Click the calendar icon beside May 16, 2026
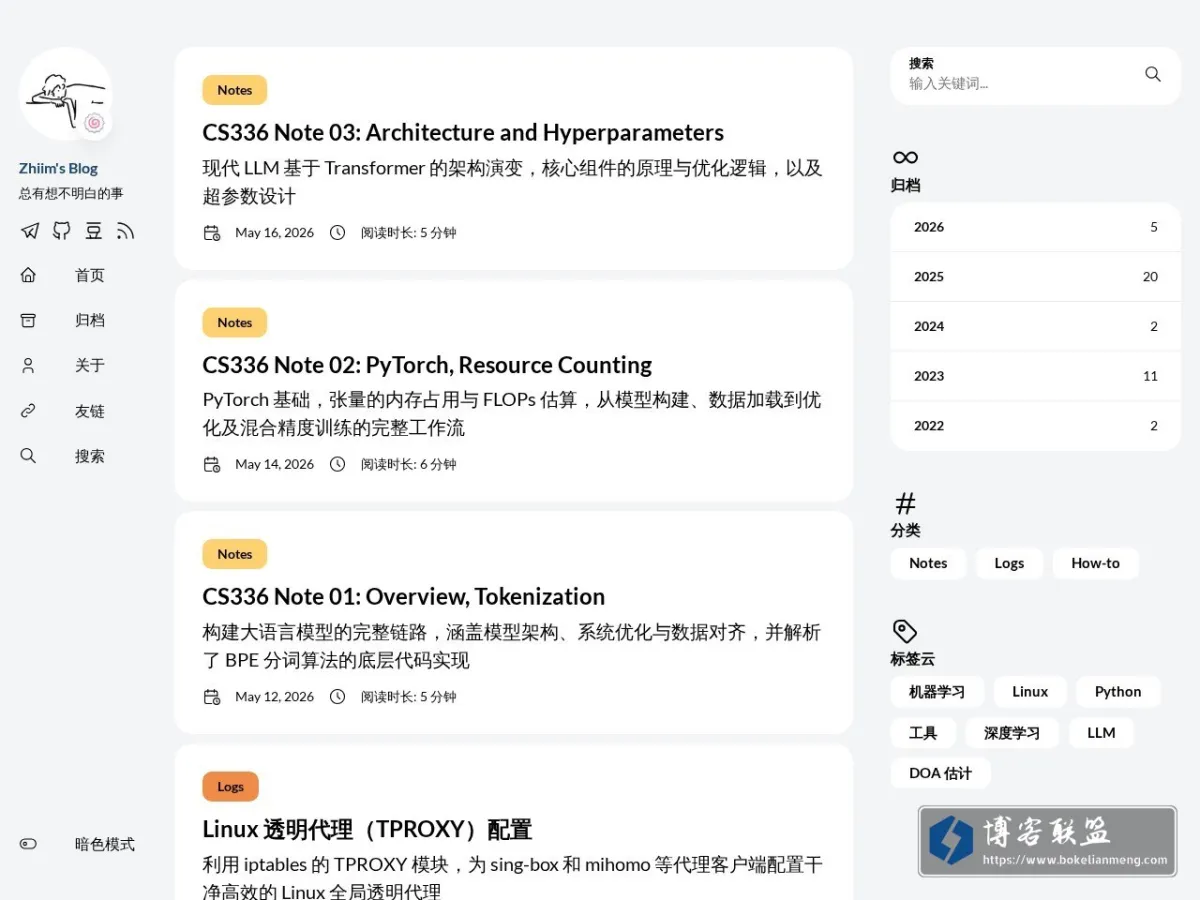Screen dimensions: 1200x900 212,233
